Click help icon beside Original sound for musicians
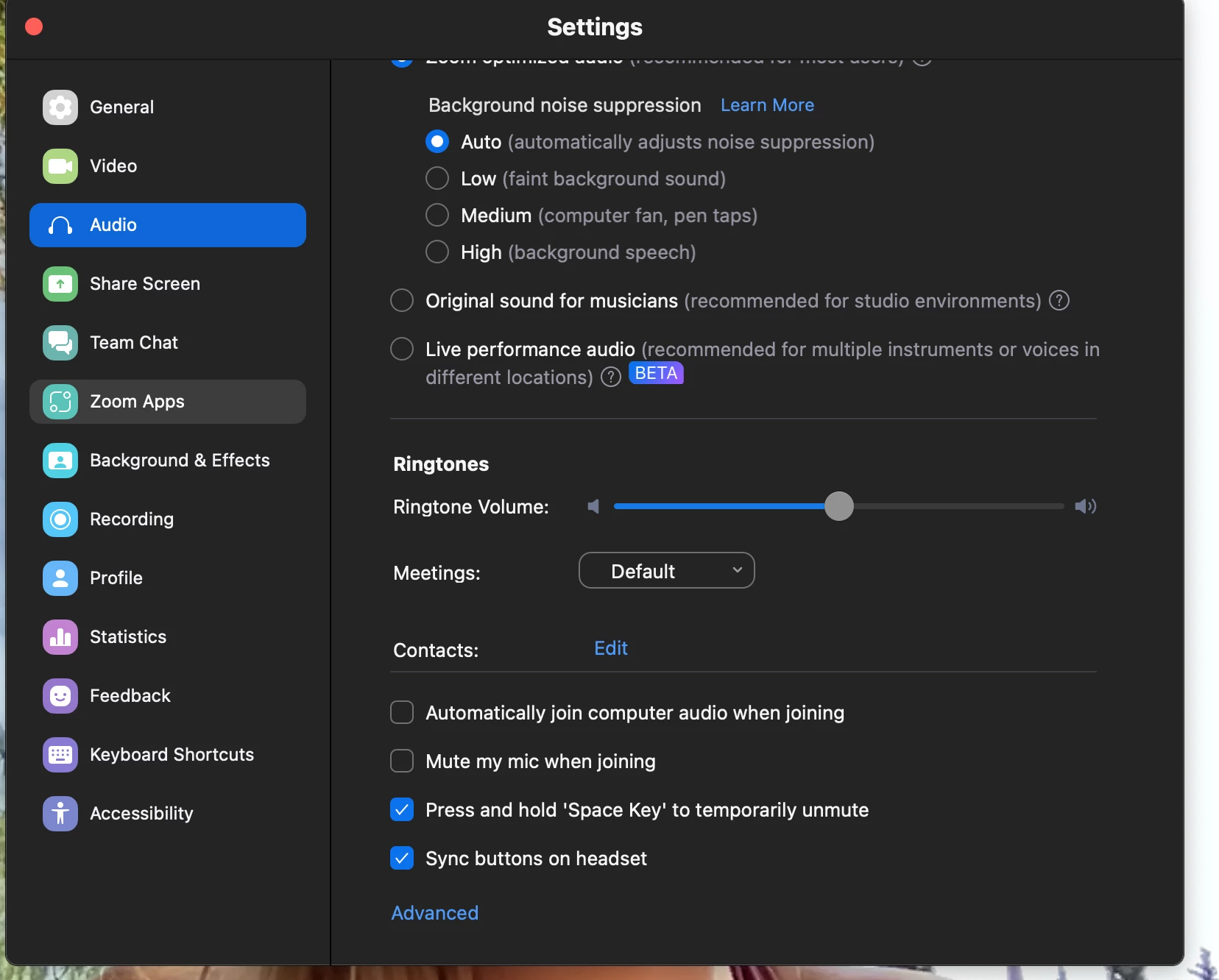 coord(1059,300)
